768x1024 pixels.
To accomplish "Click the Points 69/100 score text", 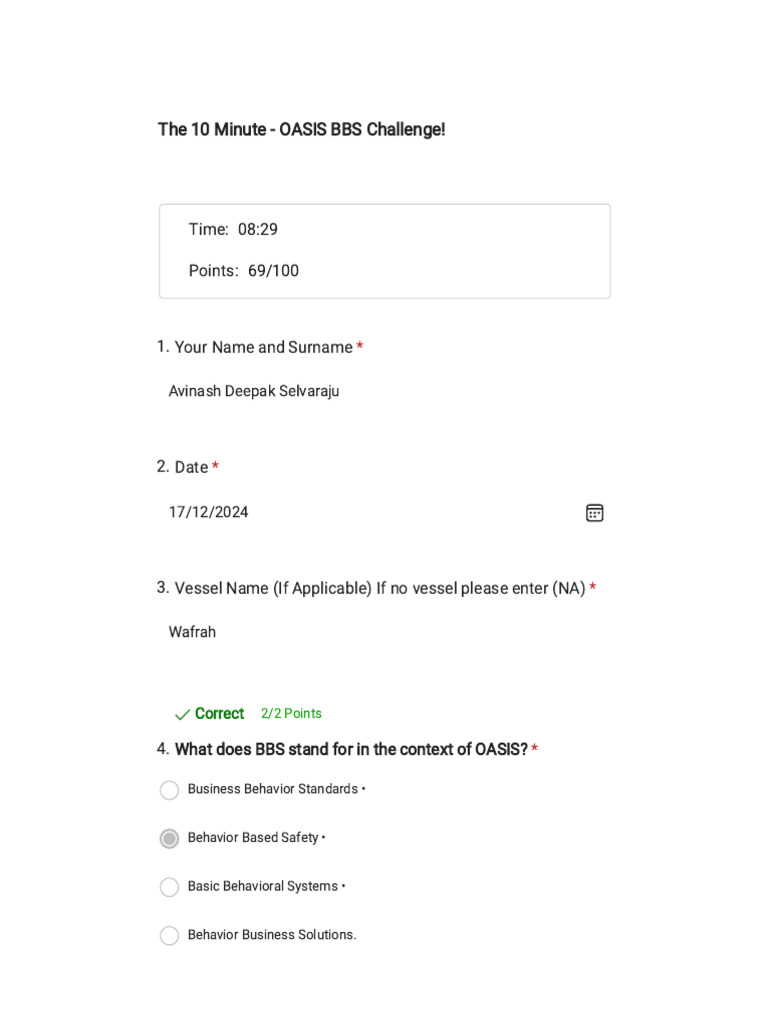I will 244,271.
